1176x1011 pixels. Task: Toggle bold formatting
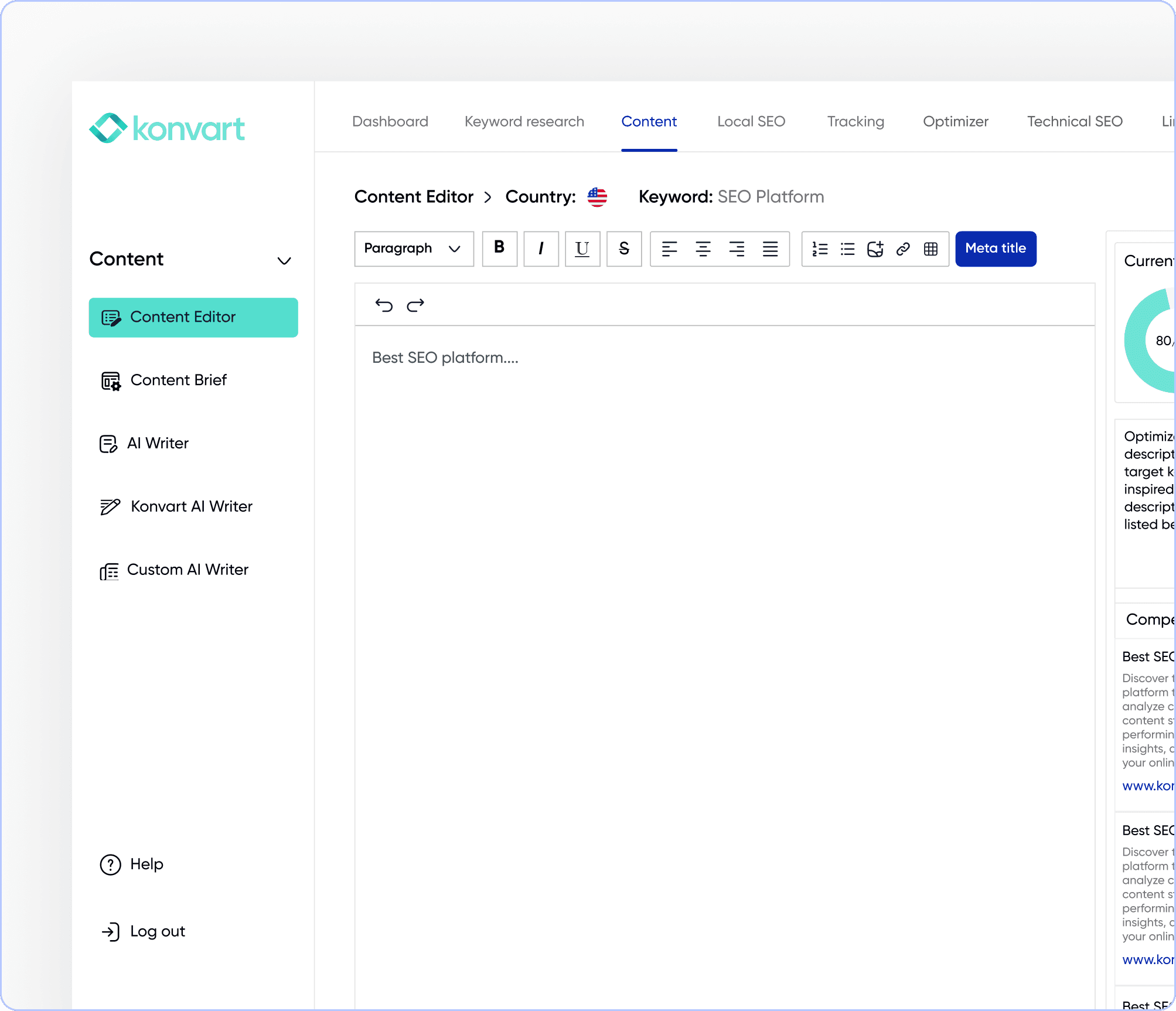click(x=499, y=249)
